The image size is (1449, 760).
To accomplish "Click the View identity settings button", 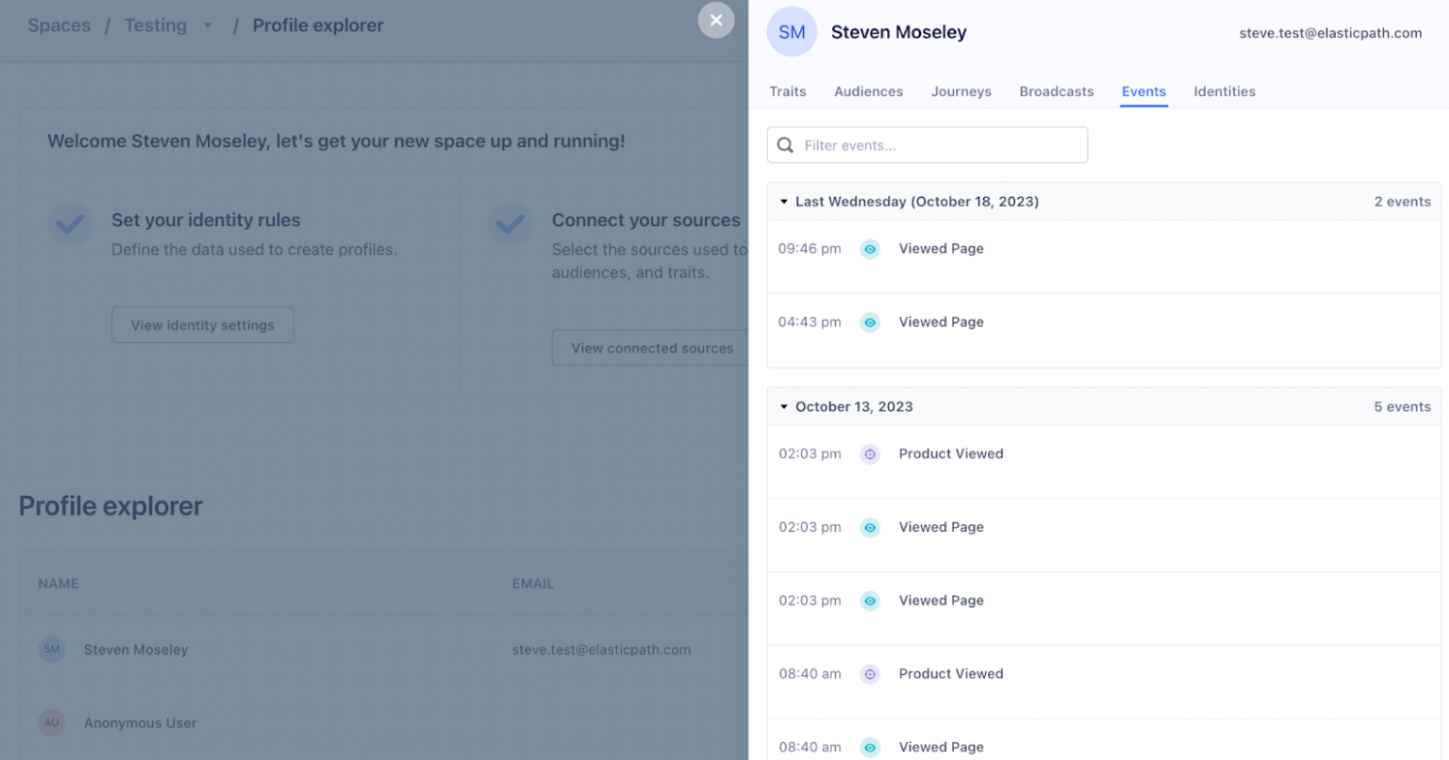I will pyautogui.click(x=202, y=324).
